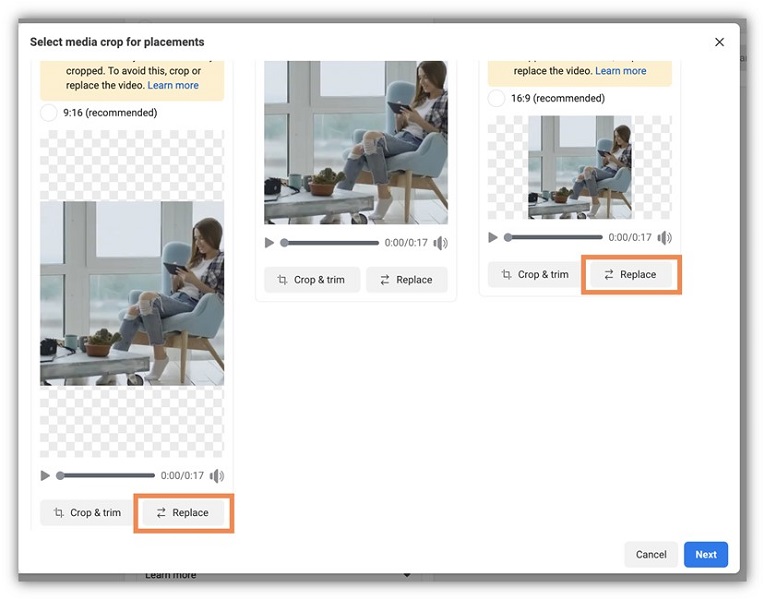Click the 9:16 video progress slider
Image resolution: width=765 pixels, height=600 pixels.
(x=106, y=476)
